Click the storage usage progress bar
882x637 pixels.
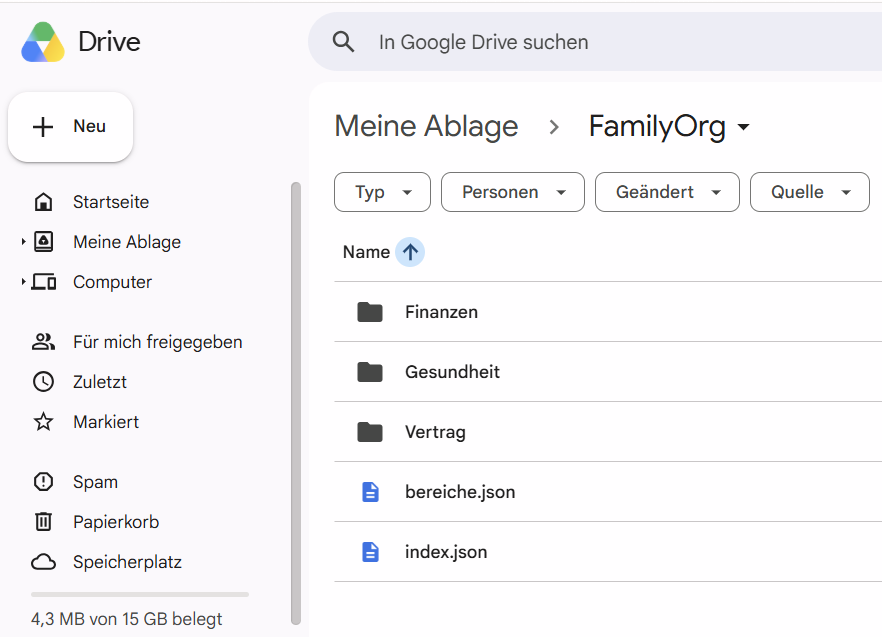coord(140,594)
